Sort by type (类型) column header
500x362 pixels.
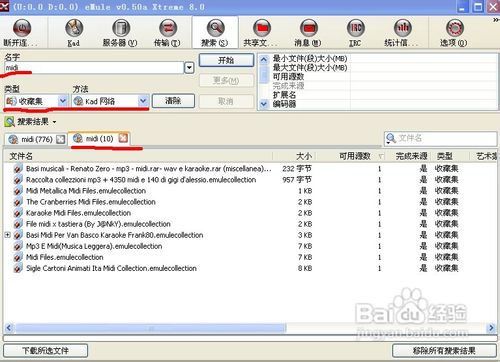[x=451, y=156]
